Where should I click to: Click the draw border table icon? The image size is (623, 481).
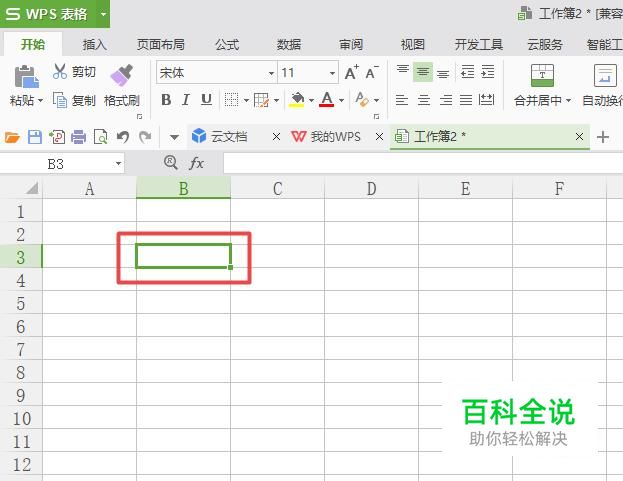pos(261,100)
